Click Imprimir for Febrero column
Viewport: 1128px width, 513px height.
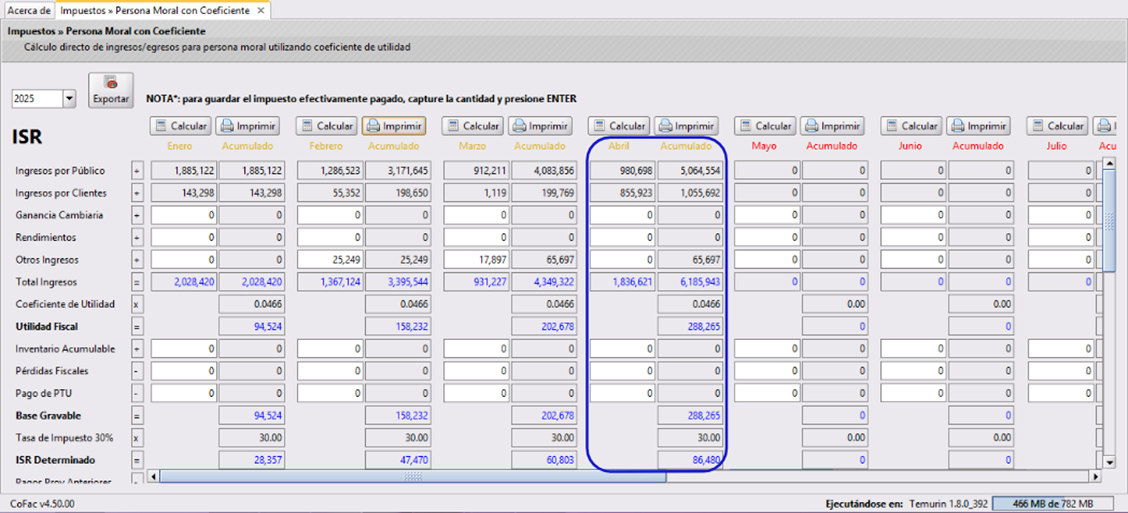393,126
